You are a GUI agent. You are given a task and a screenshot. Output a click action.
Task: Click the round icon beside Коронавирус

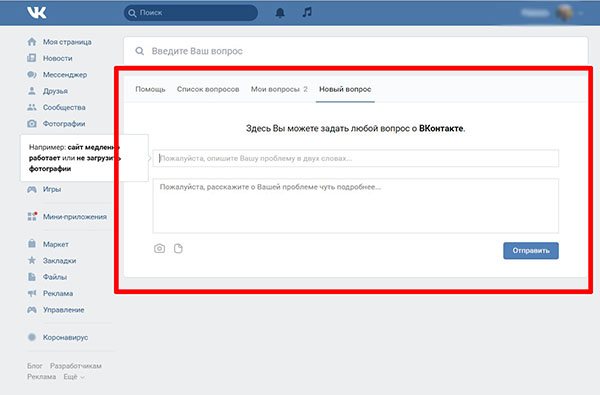click(32, 337)
